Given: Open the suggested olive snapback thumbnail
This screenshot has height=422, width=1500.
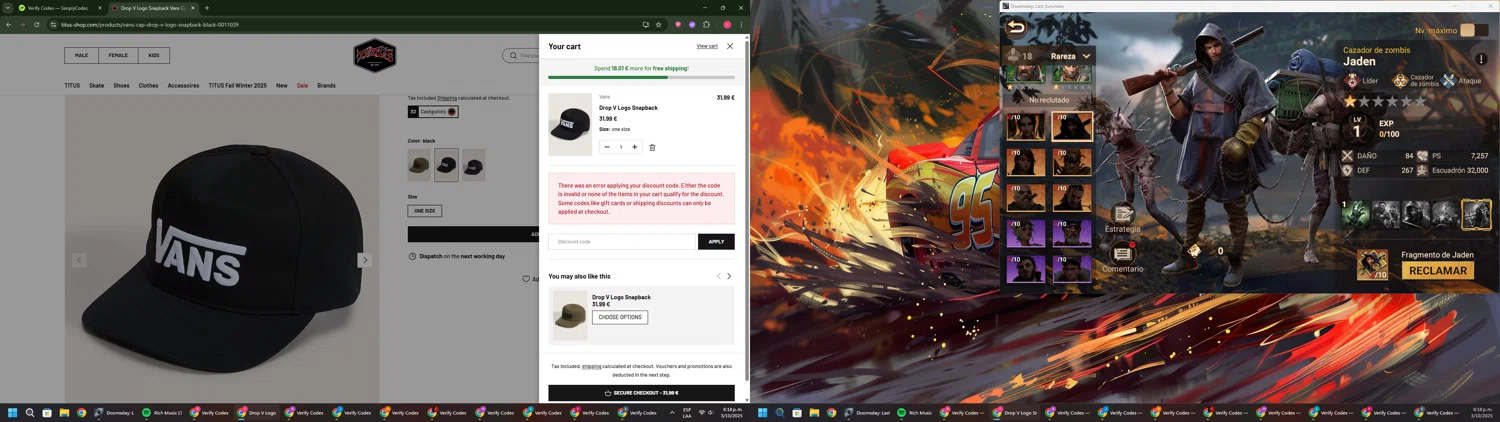Looking at the screenshot, I should click(570, 315).
